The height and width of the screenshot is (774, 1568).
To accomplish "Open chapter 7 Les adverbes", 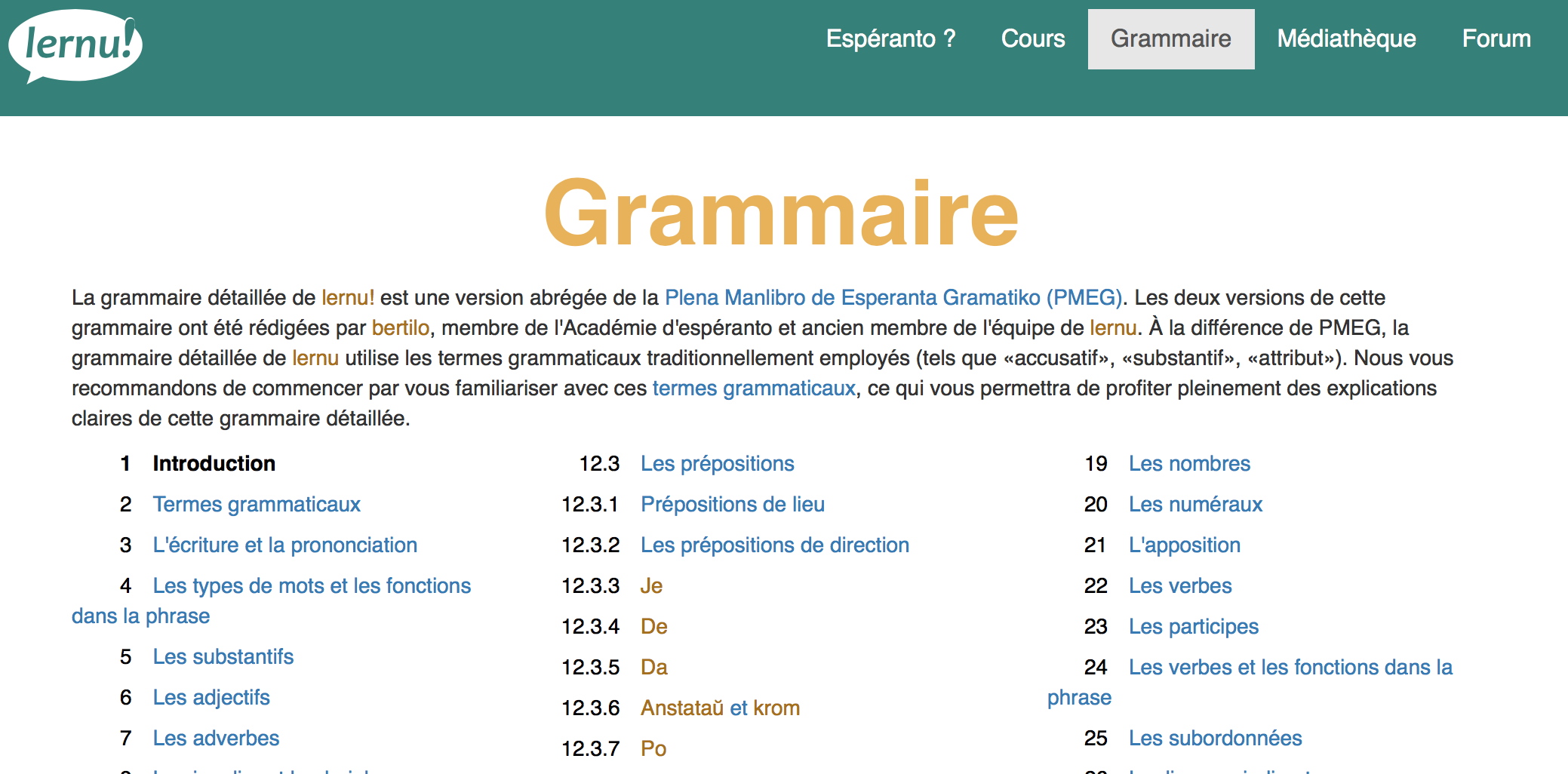I will click(x=217, y=738).
